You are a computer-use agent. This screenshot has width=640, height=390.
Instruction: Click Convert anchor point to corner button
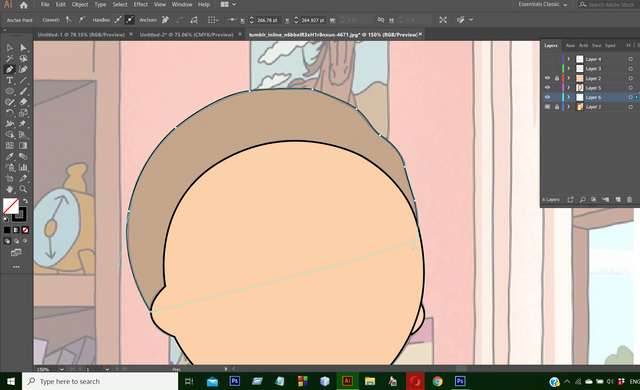point(69,20)
